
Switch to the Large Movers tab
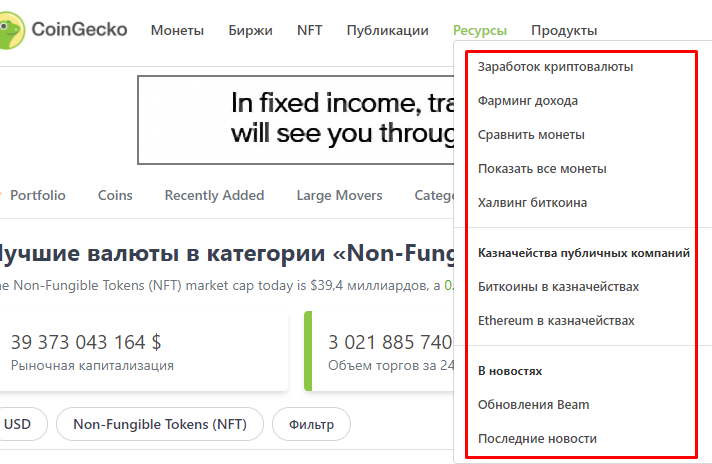339,195
